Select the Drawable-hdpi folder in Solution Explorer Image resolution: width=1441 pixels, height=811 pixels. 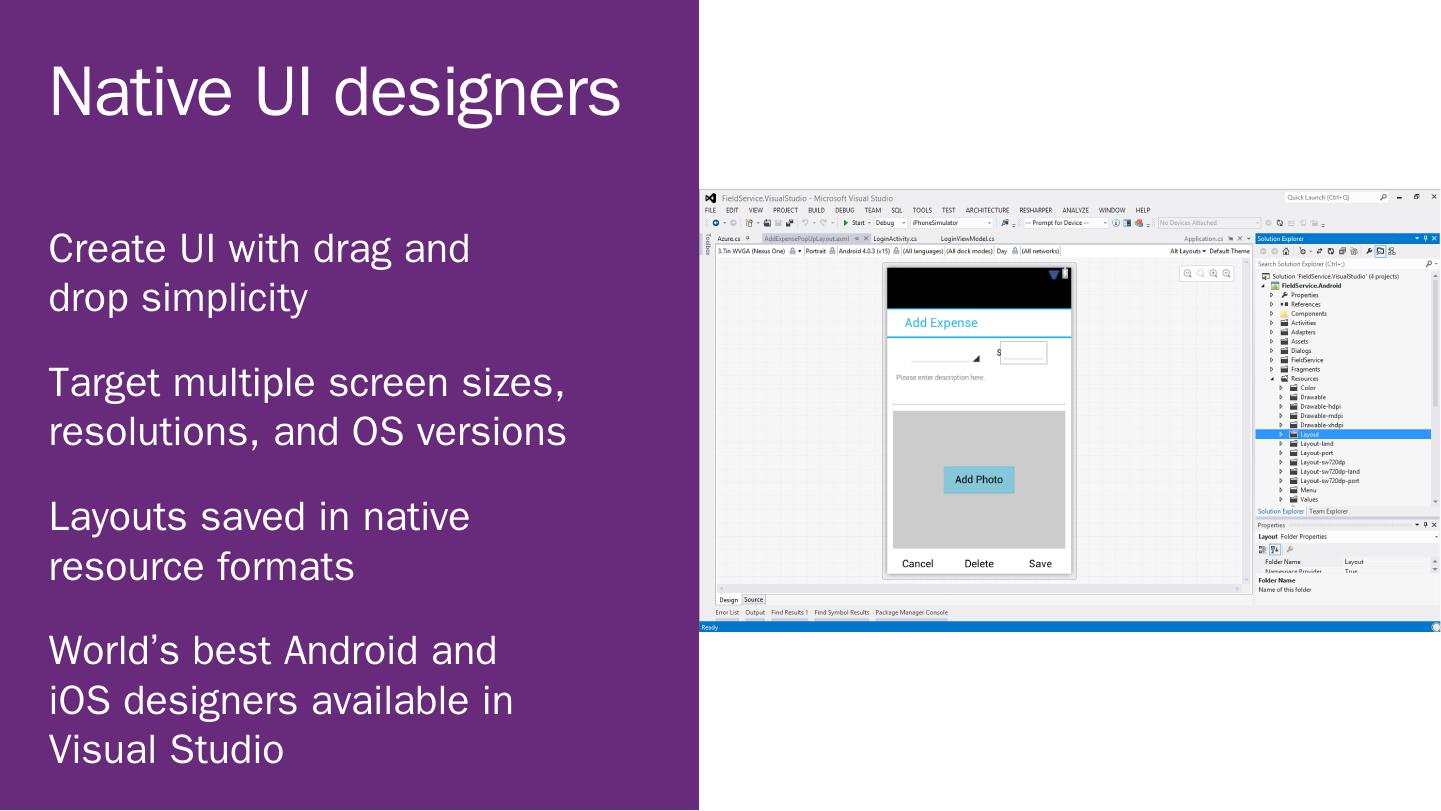[1320, 407]
